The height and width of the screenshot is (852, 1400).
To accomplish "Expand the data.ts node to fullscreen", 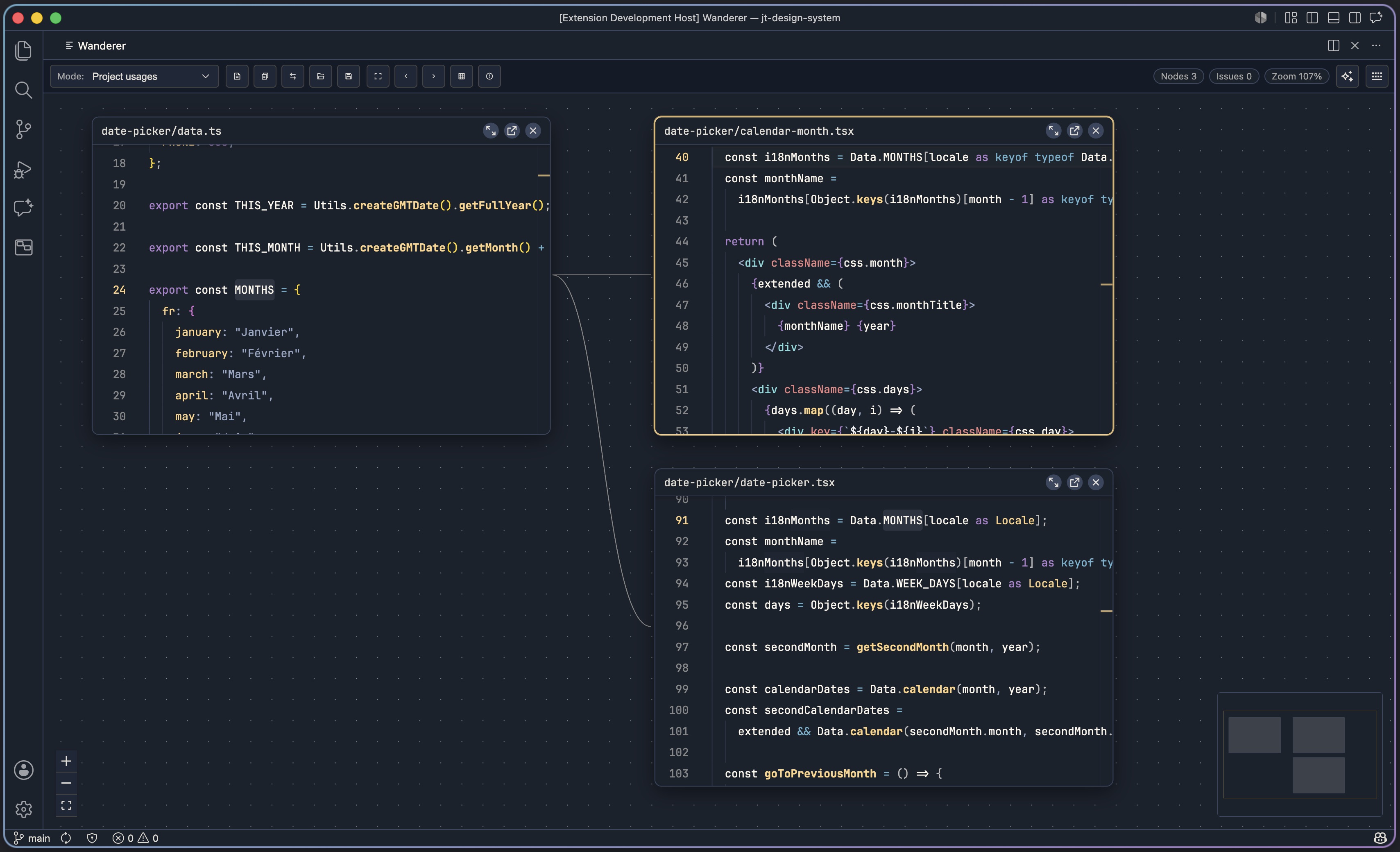I will click(x=490, y=131).
